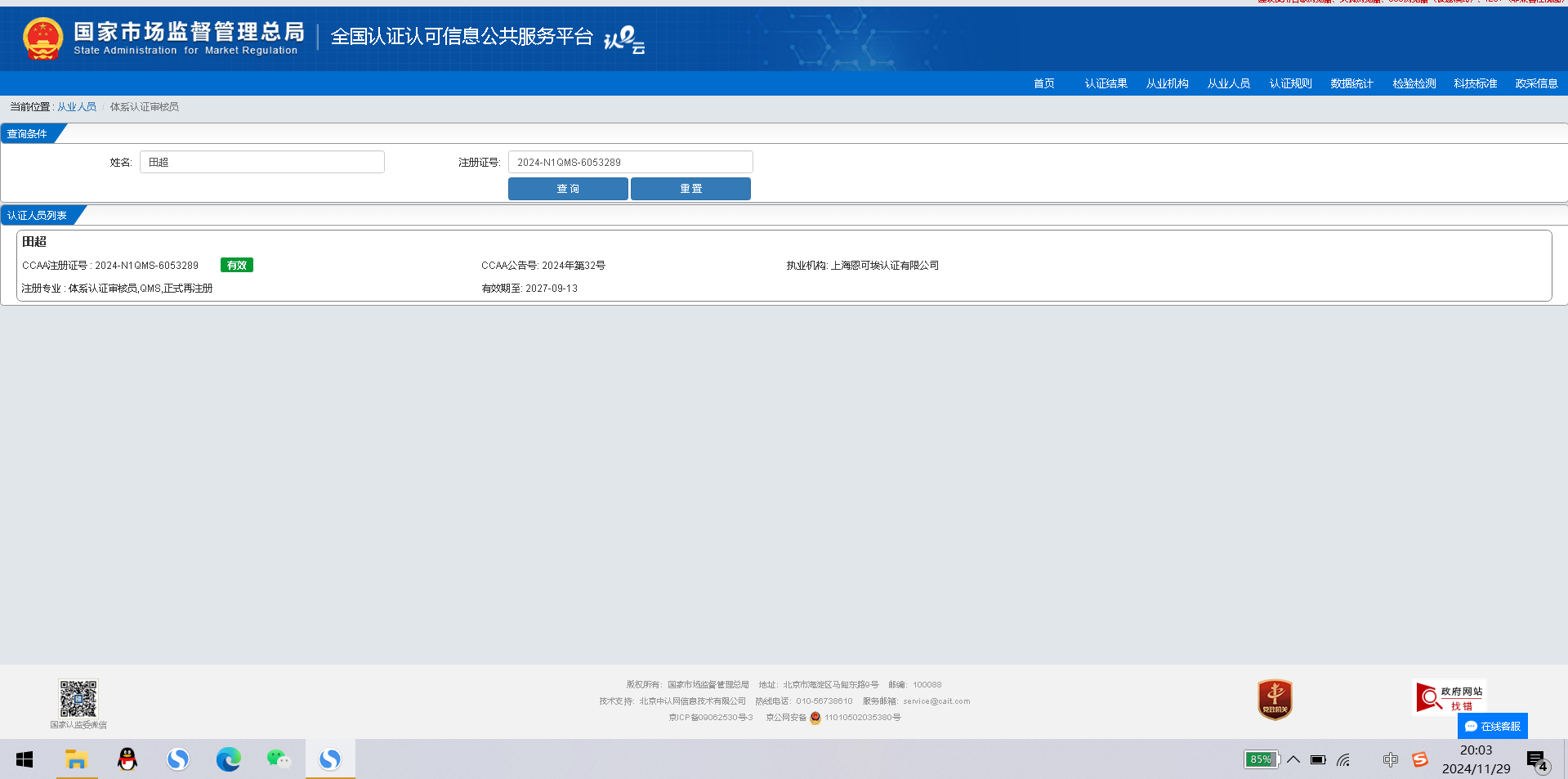The height and width of the screenshot is (779, 1568).
Task: Click the 政府网站找错 error report icon
Action: 1450,697
